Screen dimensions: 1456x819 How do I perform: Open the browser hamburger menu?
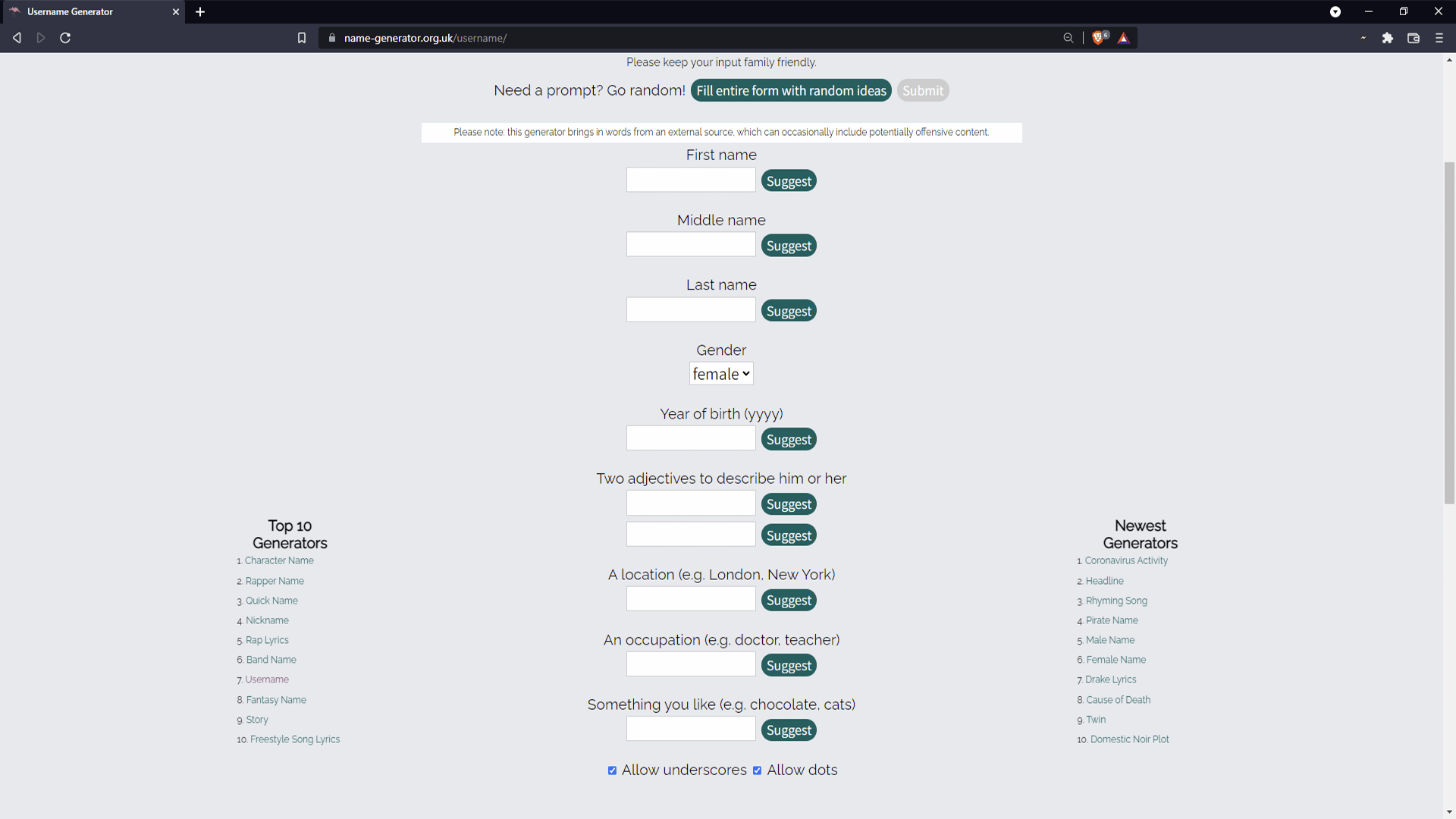(1439, 38)
